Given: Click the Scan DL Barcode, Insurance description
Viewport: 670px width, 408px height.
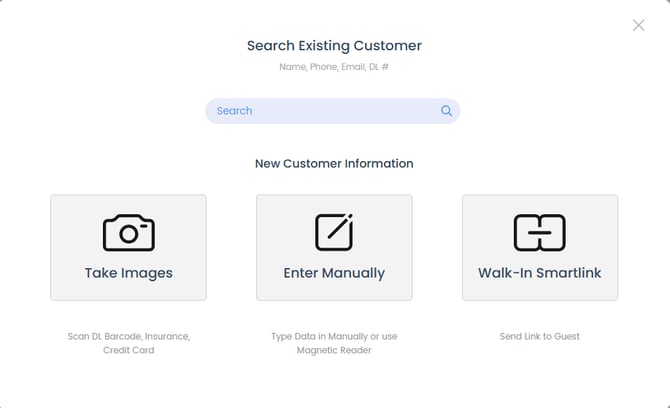Looking at the screenshot, I should [x=128, y=336].
